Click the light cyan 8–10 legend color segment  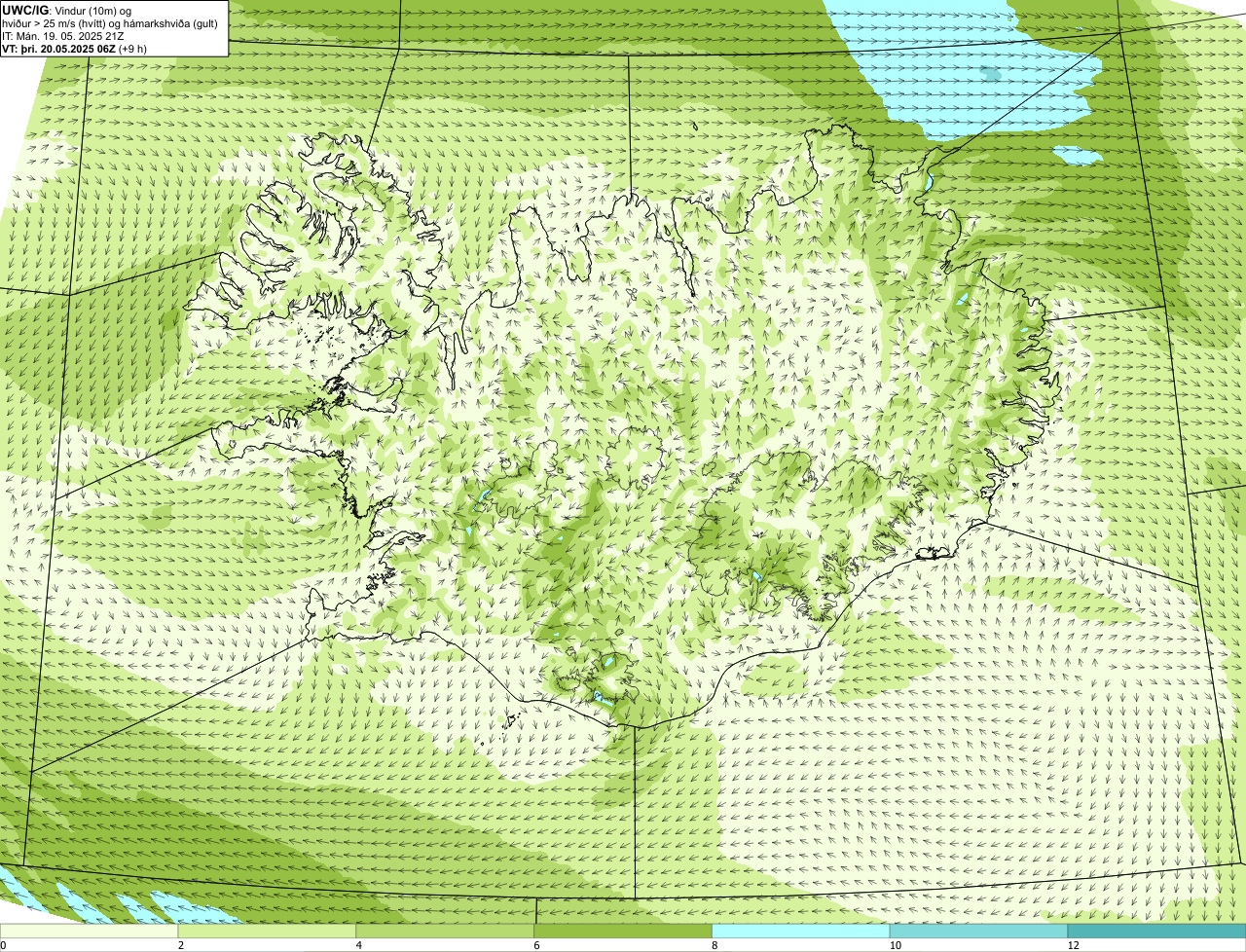(x=801, y=932)
